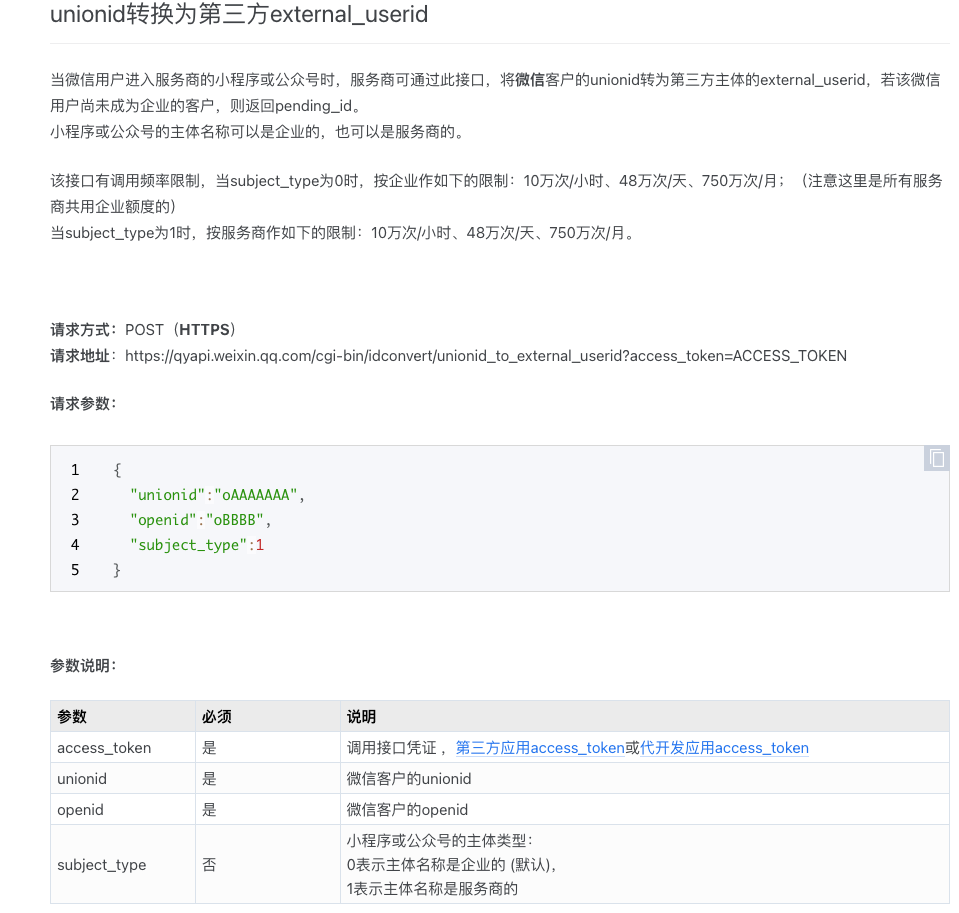959x913 pixels.
Task: Click line number 5 in code block
Action: [x=74, y=569]
